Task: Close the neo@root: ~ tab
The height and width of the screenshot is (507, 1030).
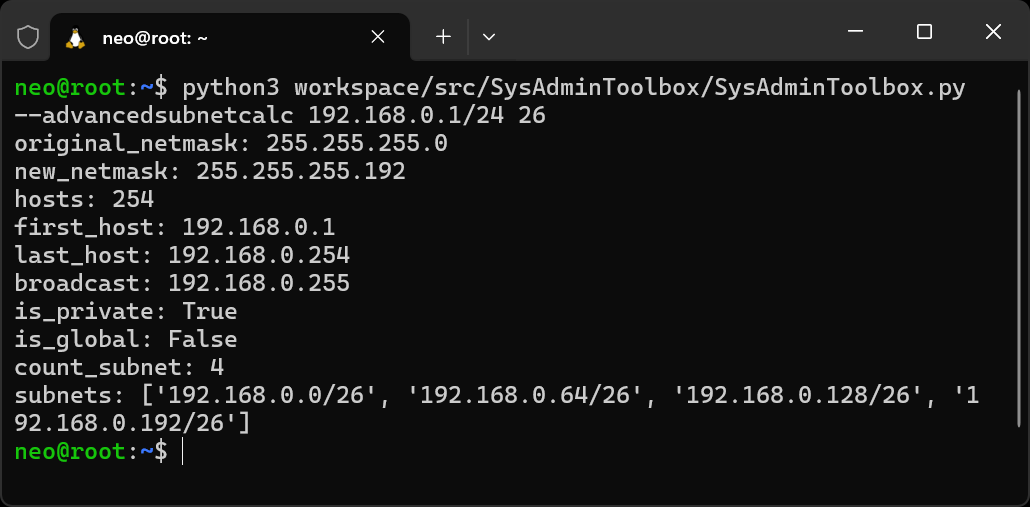Action: tap(378, 37)
